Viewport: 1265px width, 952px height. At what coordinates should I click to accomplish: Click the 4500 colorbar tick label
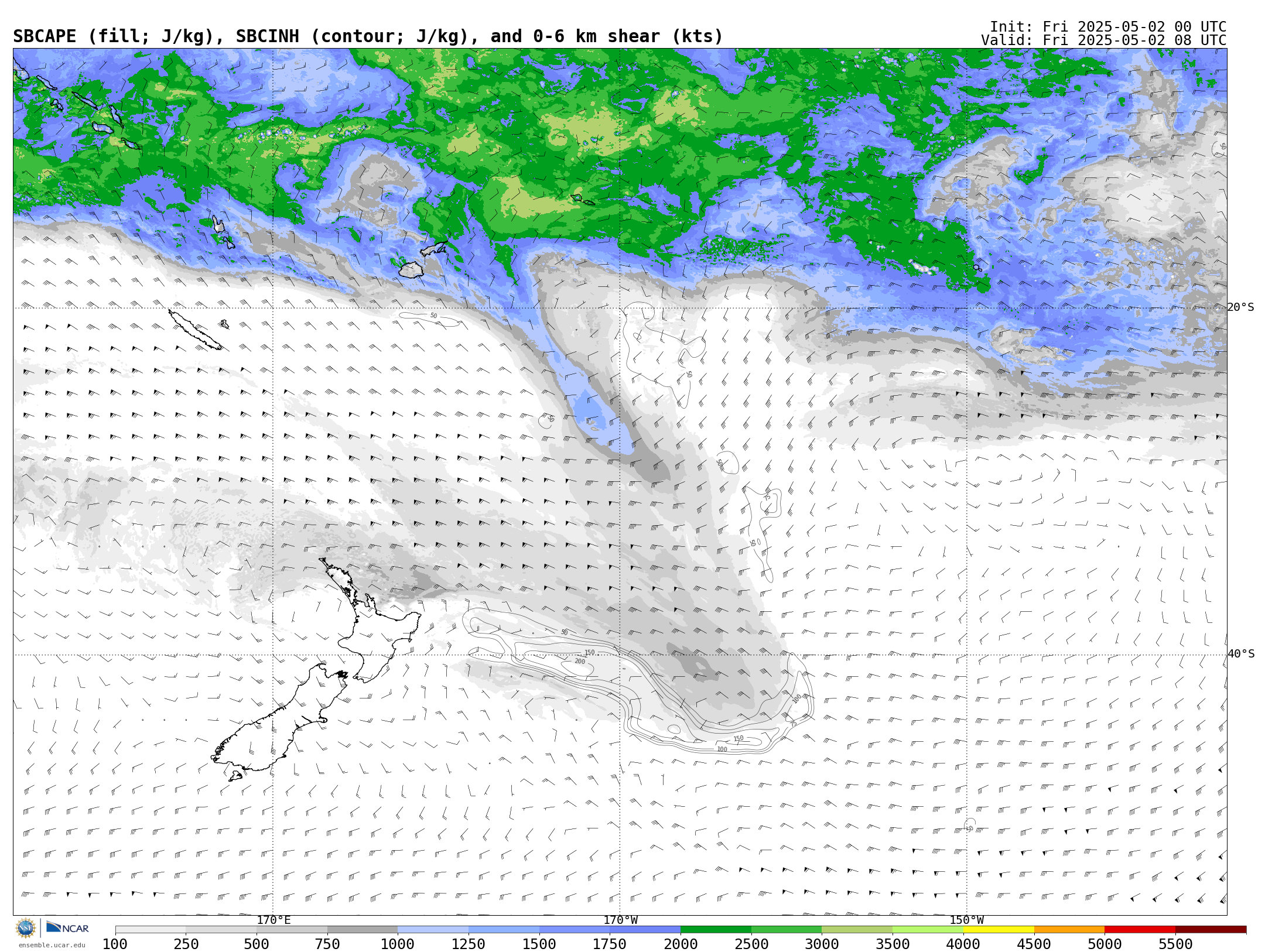(1034, 944)
